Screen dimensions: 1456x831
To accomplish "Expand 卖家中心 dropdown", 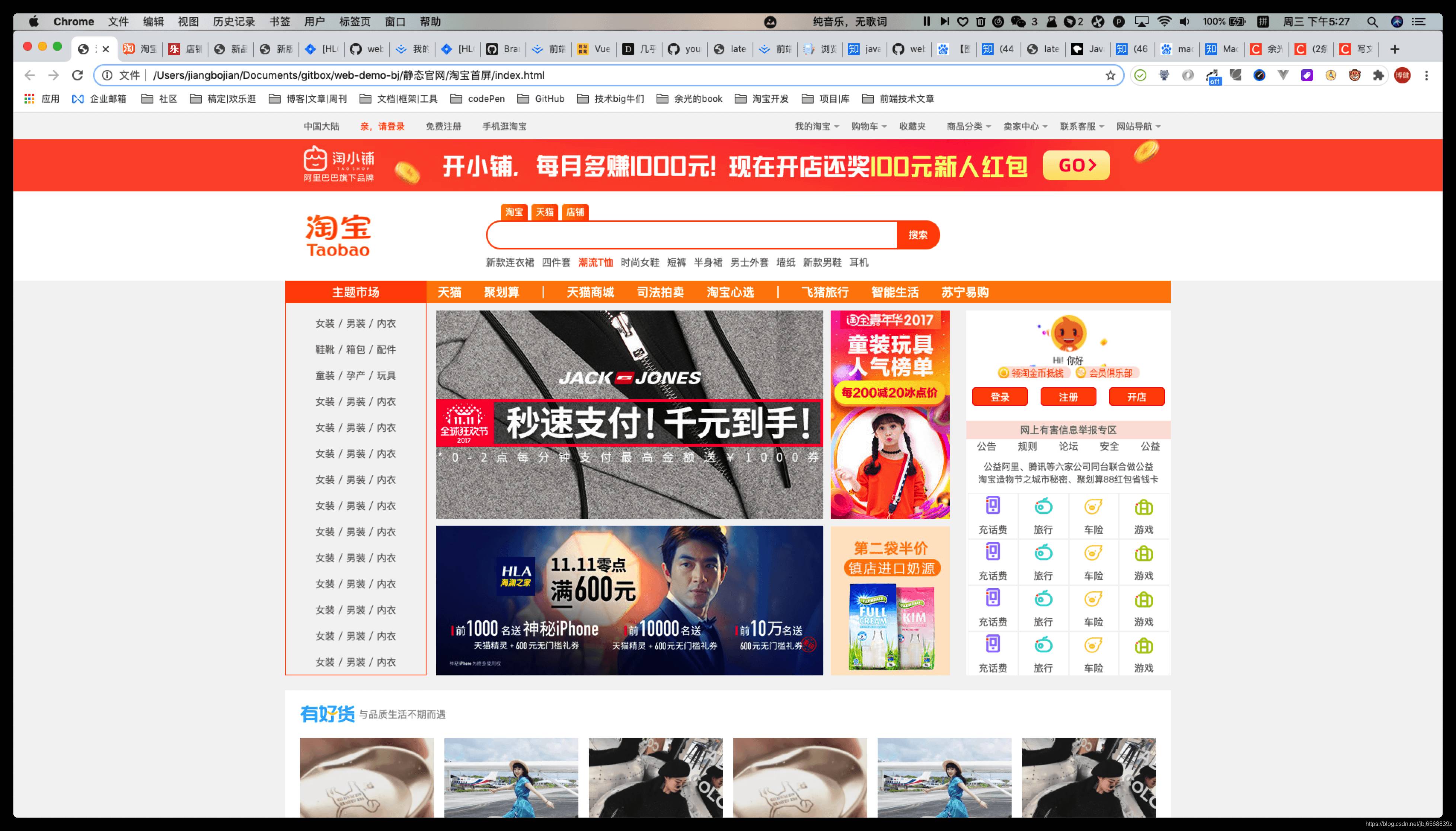I will 1026,127.
